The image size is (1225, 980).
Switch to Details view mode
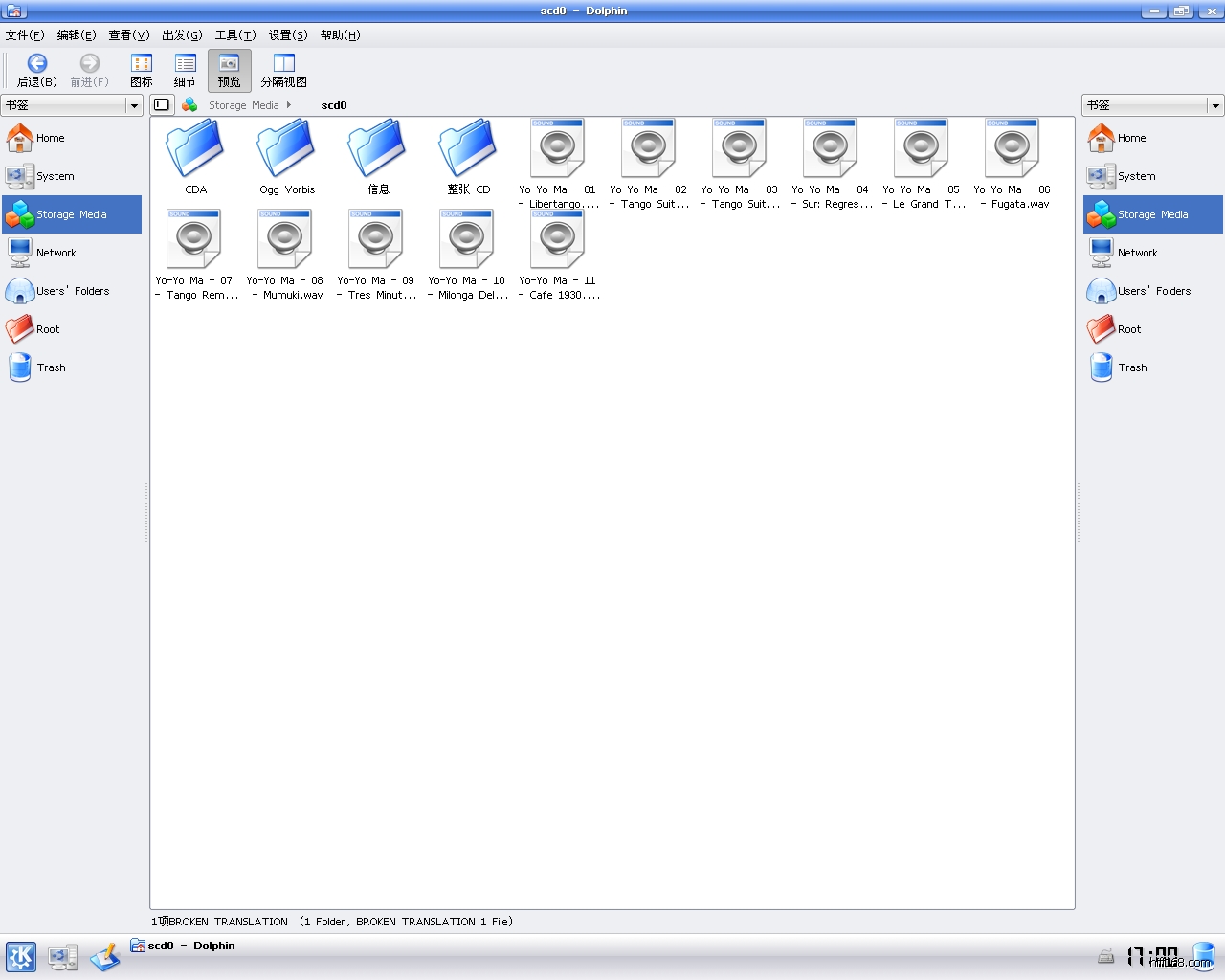click(x=185, y=71)
